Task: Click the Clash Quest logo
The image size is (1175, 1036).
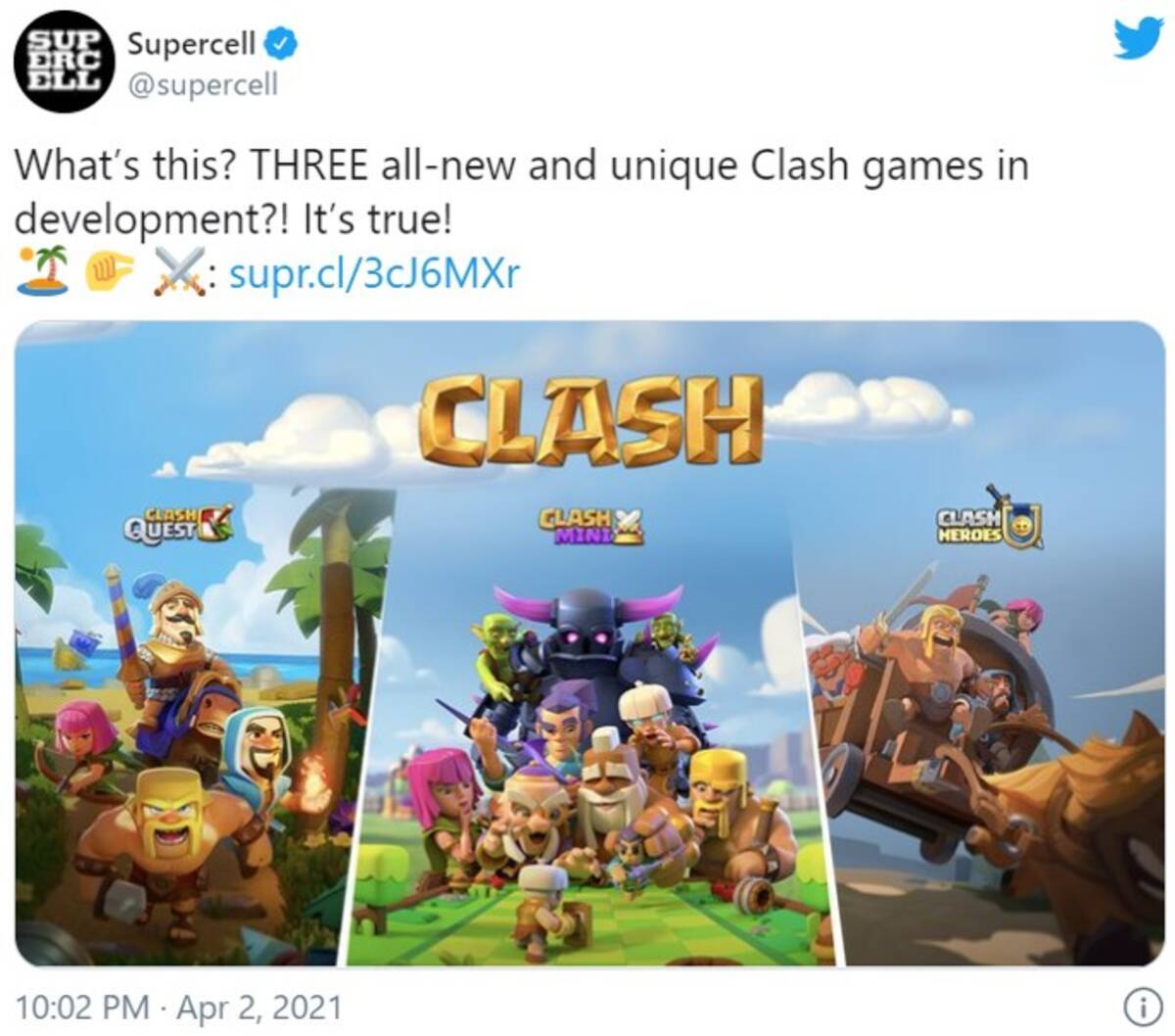Action: click(177, 523)
